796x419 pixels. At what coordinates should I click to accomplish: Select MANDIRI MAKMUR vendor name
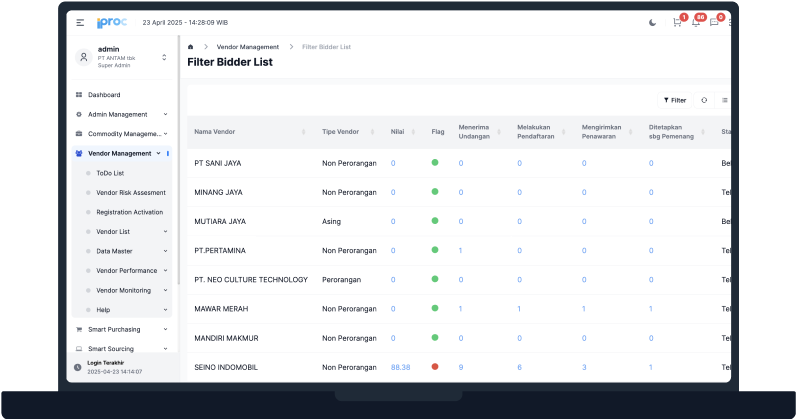pos(226,338)
